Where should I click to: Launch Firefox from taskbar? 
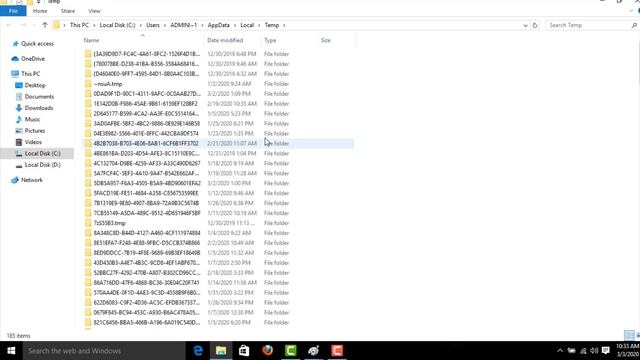[267, 351]
